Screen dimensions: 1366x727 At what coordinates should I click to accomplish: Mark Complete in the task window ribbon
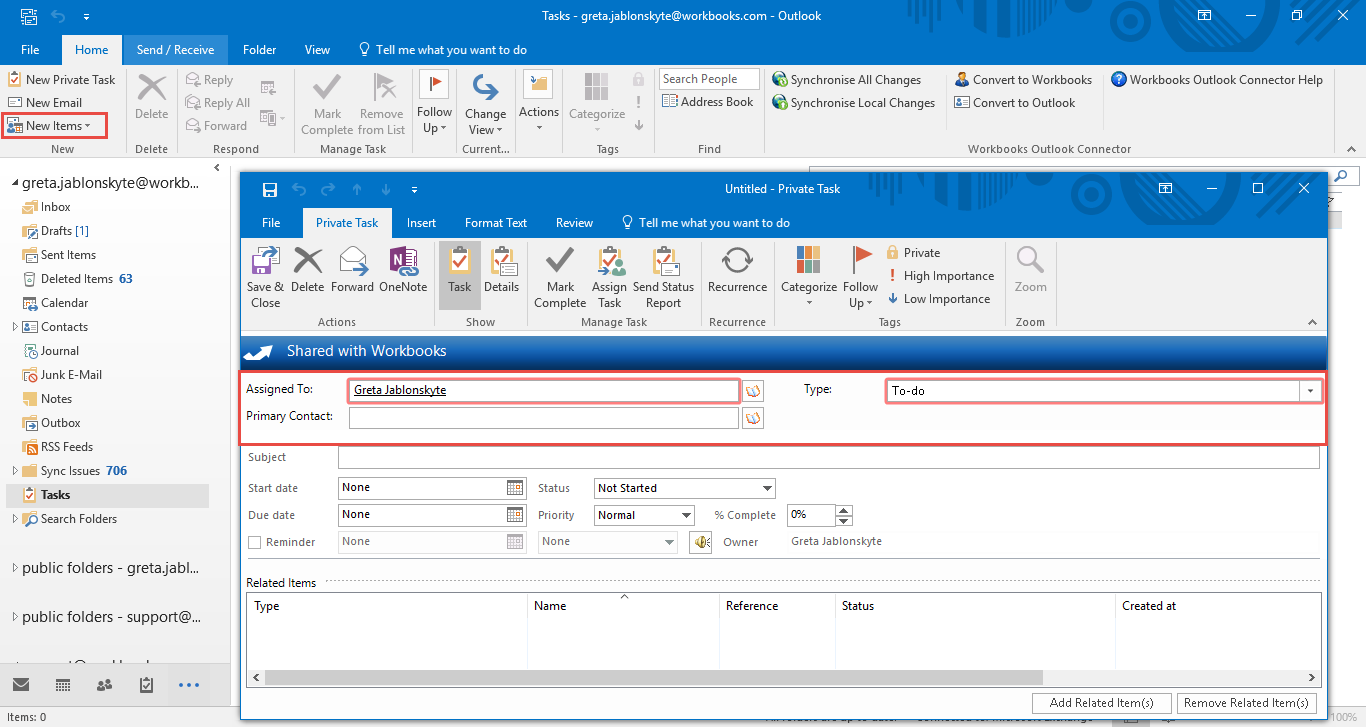click(x=560, y=277)
